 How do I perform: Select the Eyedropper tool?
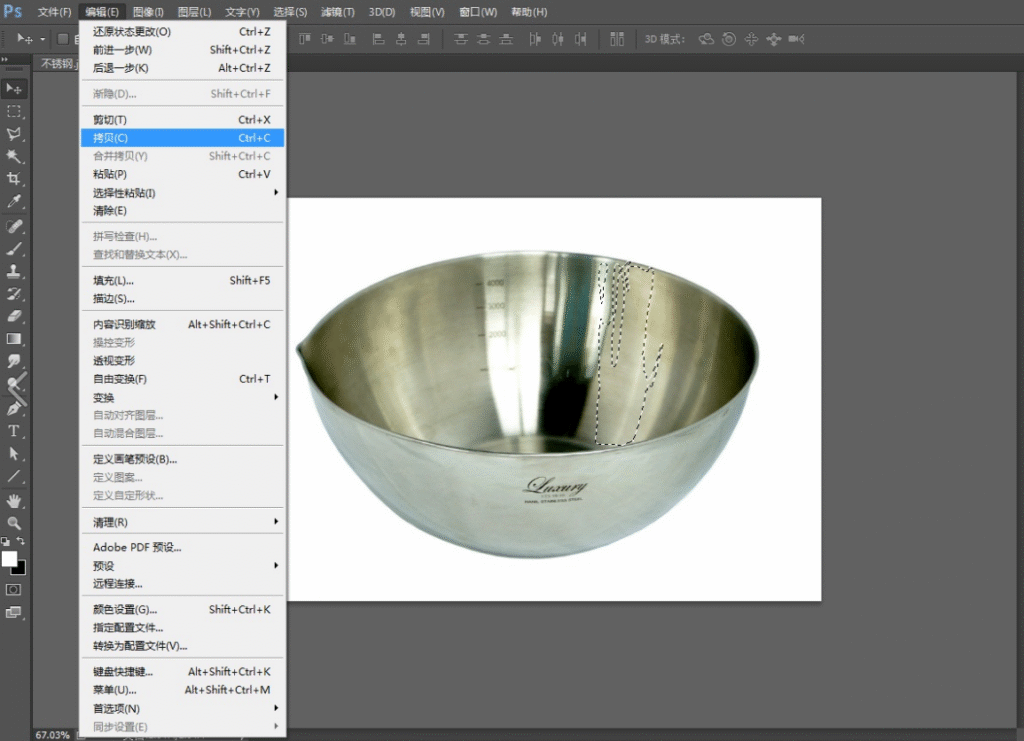click(14, 201)
